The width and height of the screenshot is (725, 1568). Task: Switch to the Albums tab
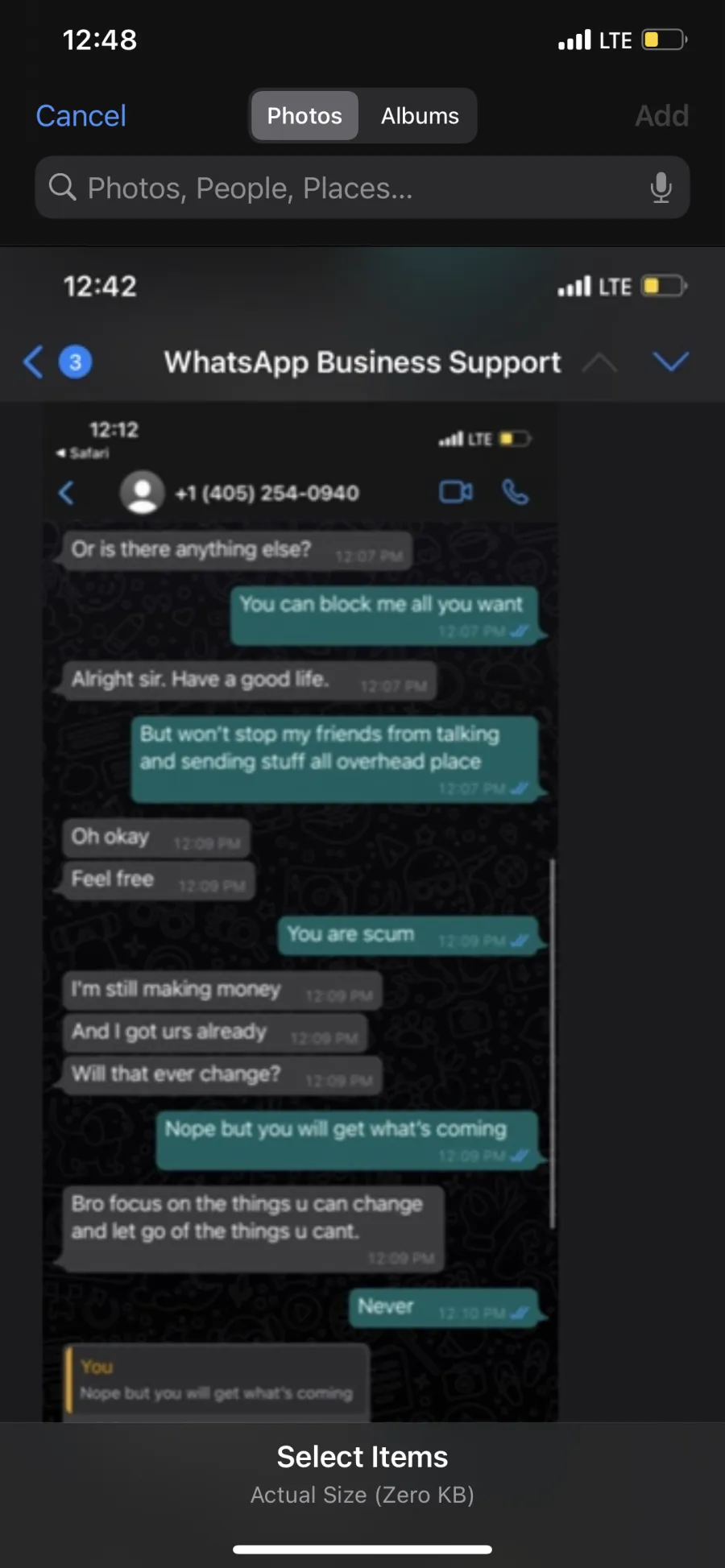tap(420, 116)
